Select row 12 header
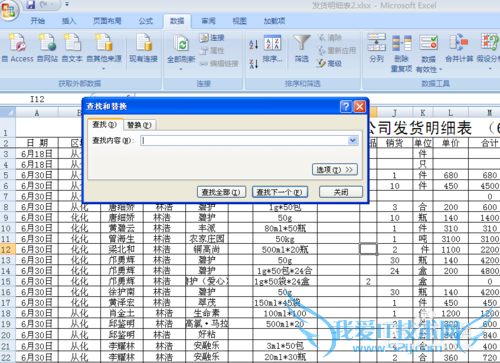500x363 pixels. 7,249
